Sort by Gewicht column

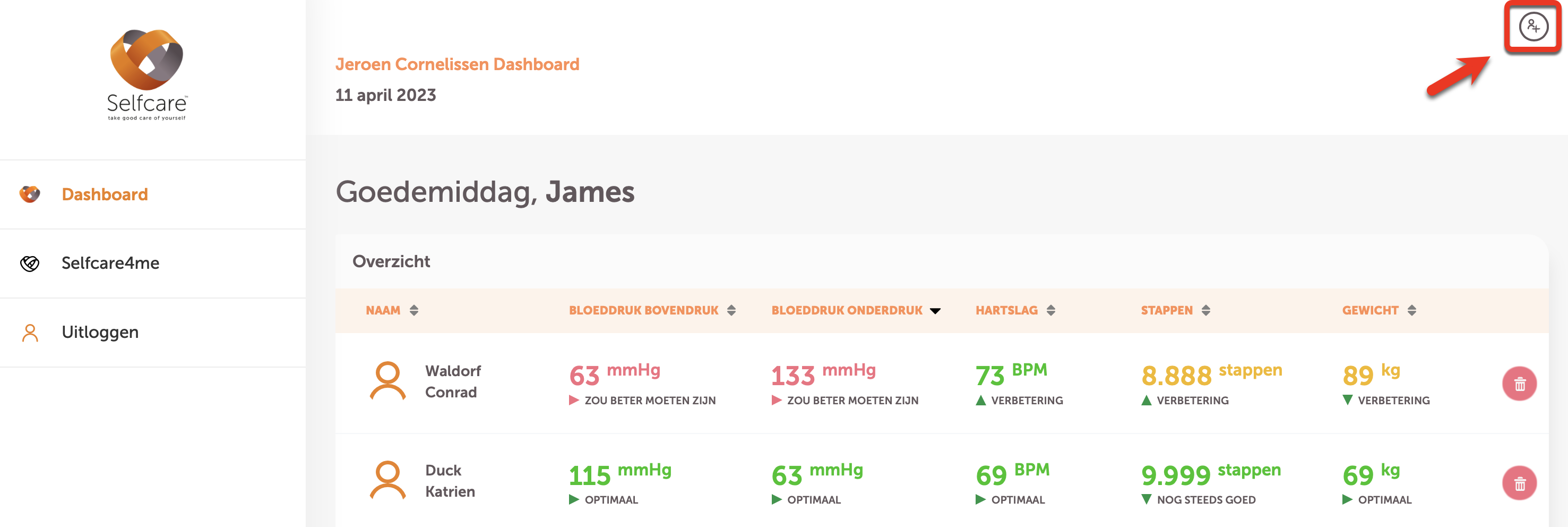[1411, 311]
